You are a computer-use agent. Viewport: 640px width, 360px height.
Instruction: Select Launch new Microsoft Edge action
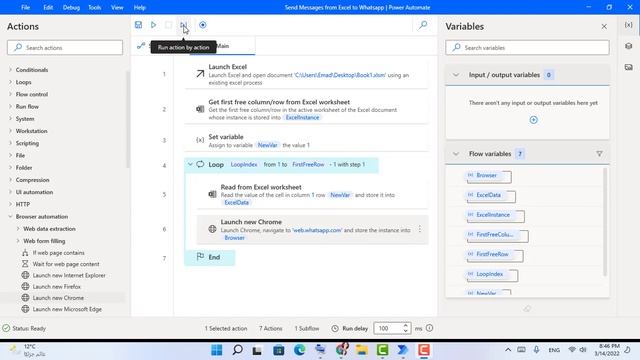pos(67,309)
